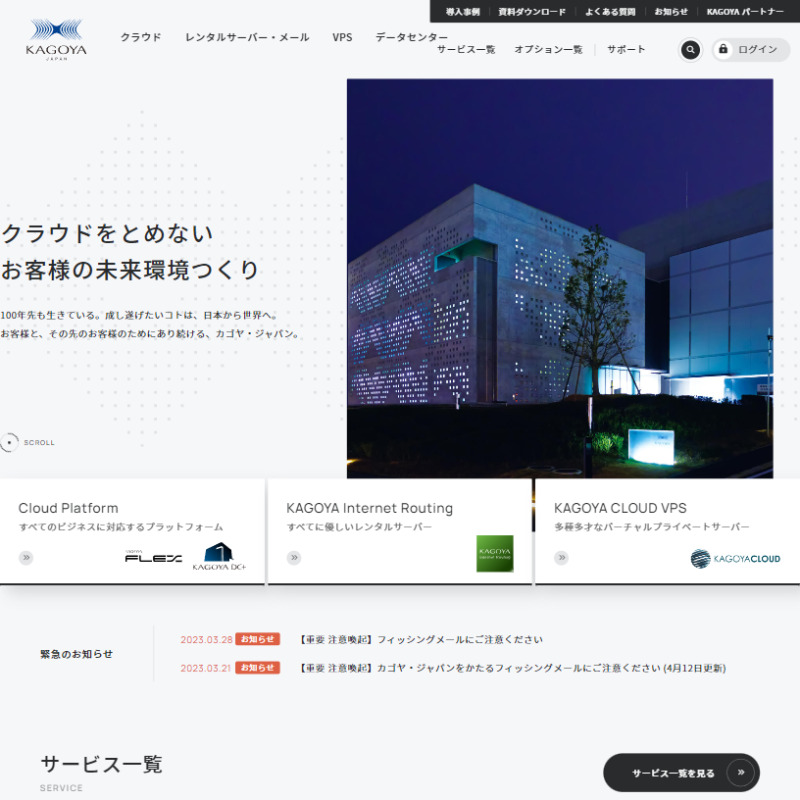
Task: Open the KAGOYA Internet Routing card title
Action: (x=369, y=508)
